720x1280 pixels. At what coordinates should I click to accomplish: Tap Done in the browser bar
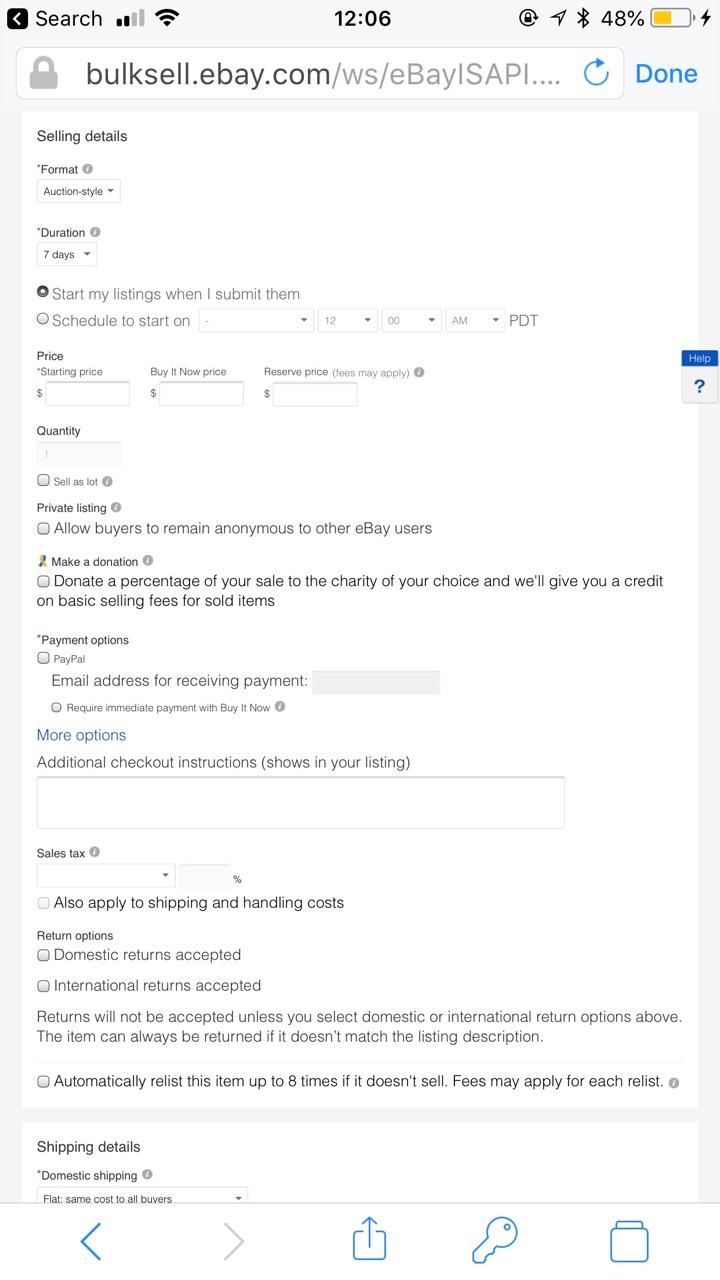666,73
